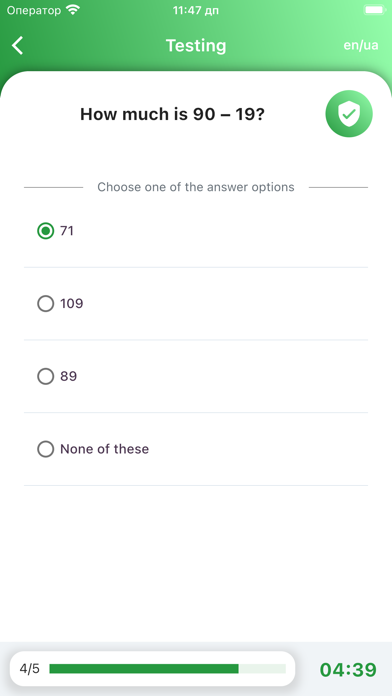Select the 89 radio button
This screenshot has width=392, height=696.
45,376
